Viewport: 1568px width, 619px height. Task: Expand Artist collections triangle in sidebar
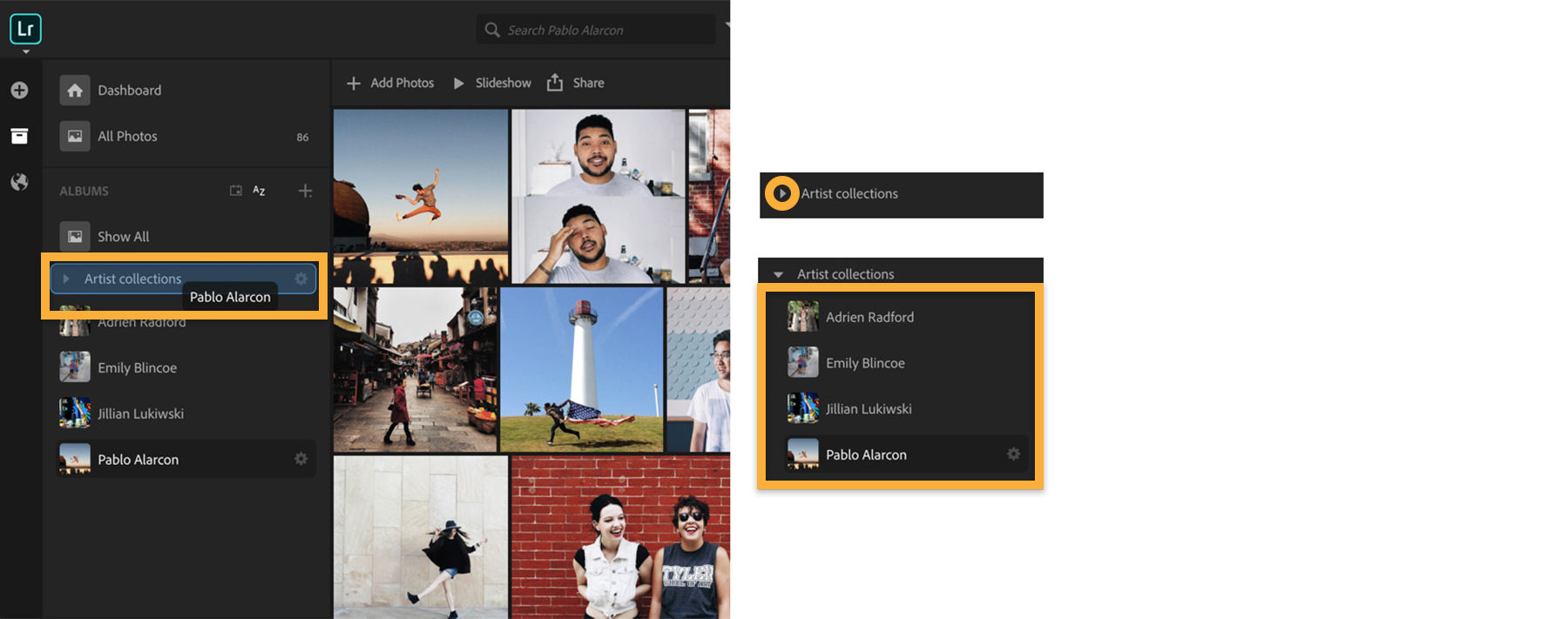66,279
